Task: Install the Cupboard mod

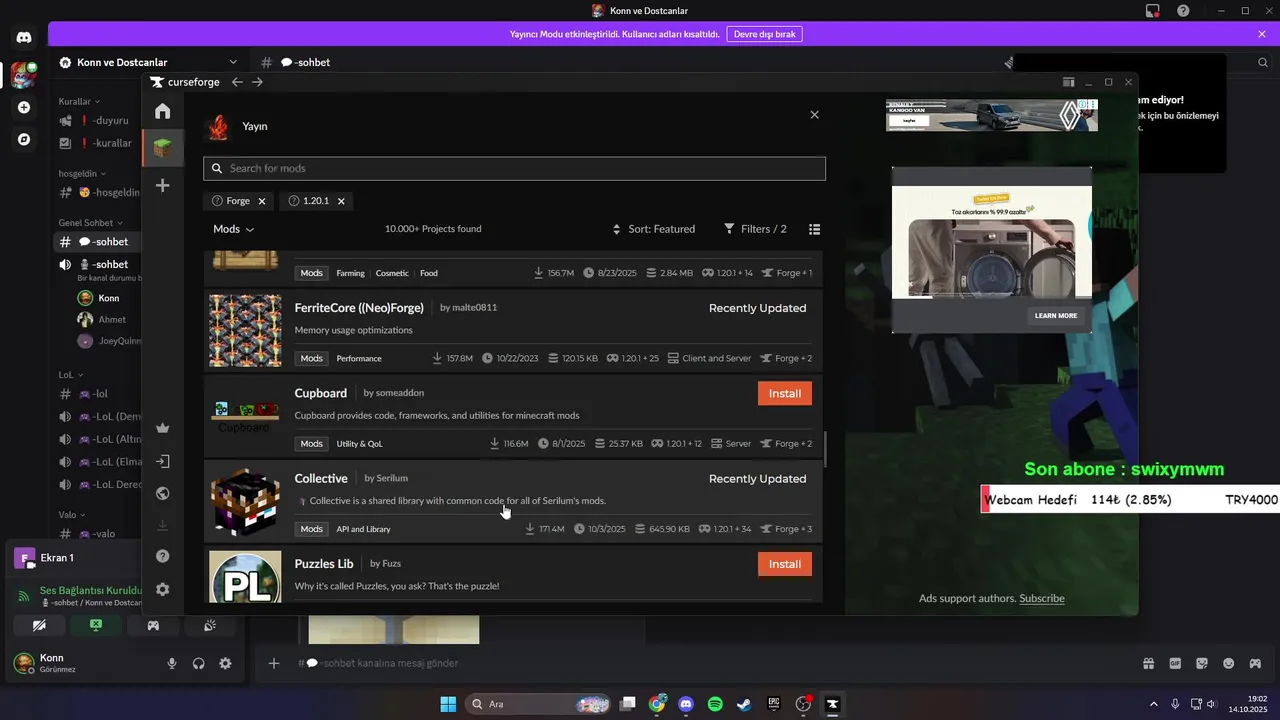Action: click(785, 393)
